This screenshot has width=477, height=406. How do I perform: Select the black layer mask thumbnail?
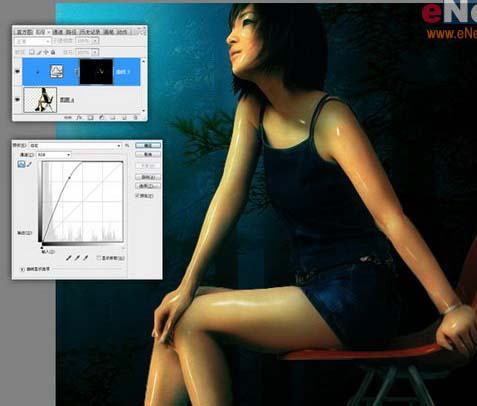click(96, 71)
